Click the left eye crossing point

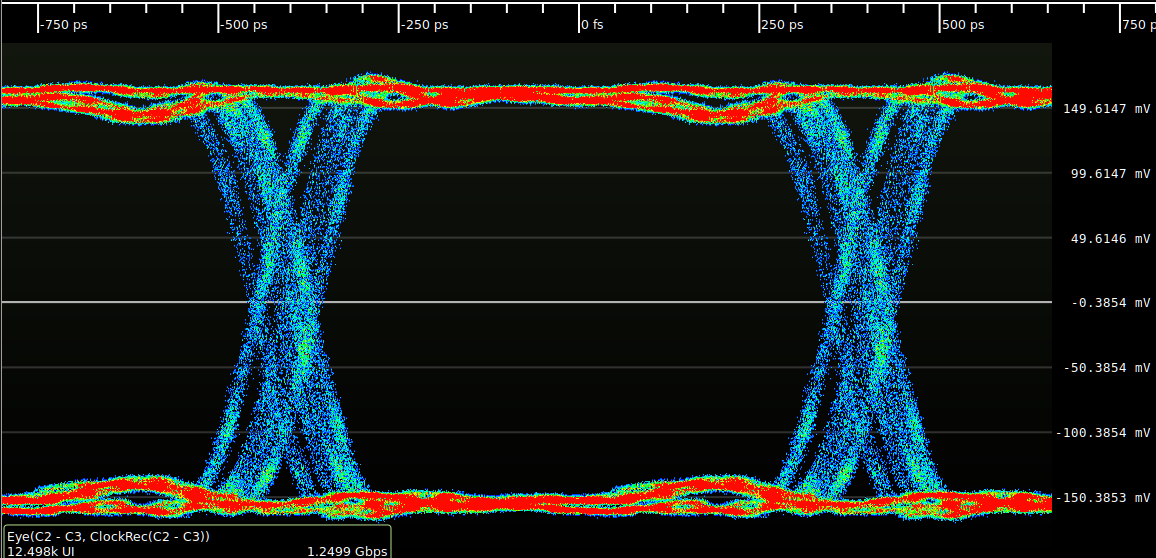pyautogui.click(x=284, y=302)
